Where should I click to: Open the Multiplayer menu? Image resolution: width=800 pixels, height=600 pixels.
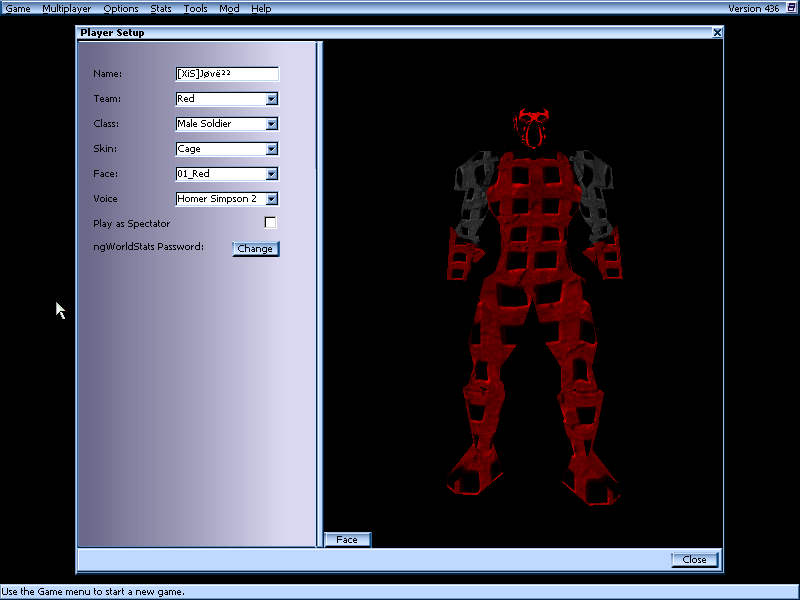pos(67,8)
